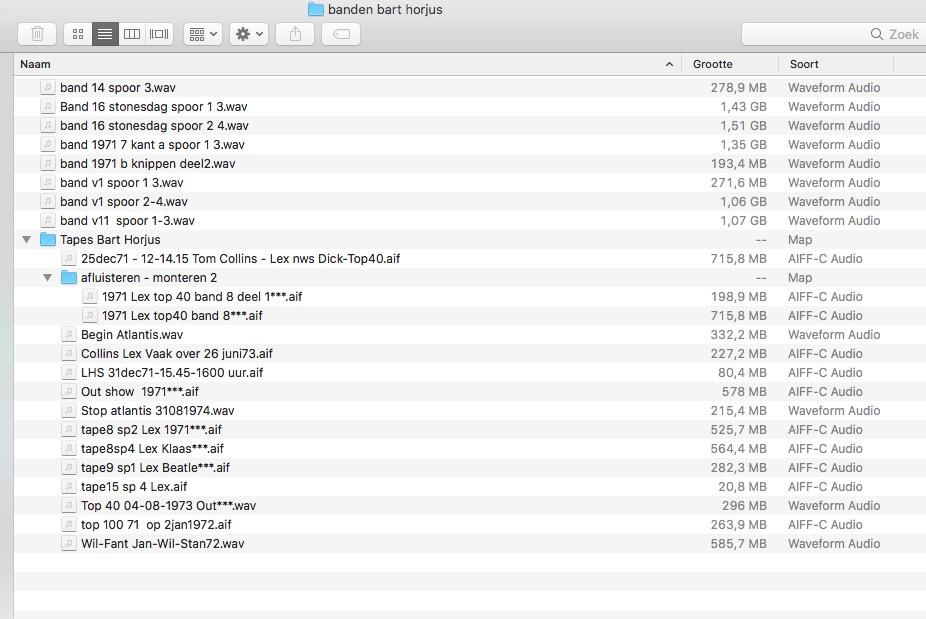
Task: Click the edit tags toolbar icon
Action: click(x=341, y=34)
